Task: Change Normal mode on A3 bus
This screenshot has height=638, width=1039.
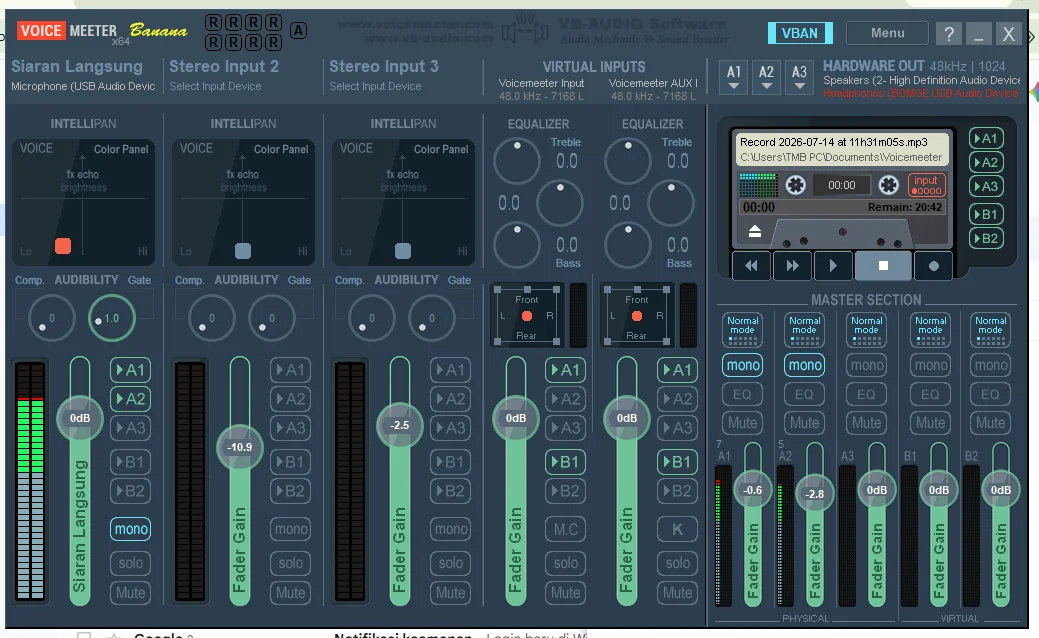Action: pyautogui.click(x=867, y=330)
